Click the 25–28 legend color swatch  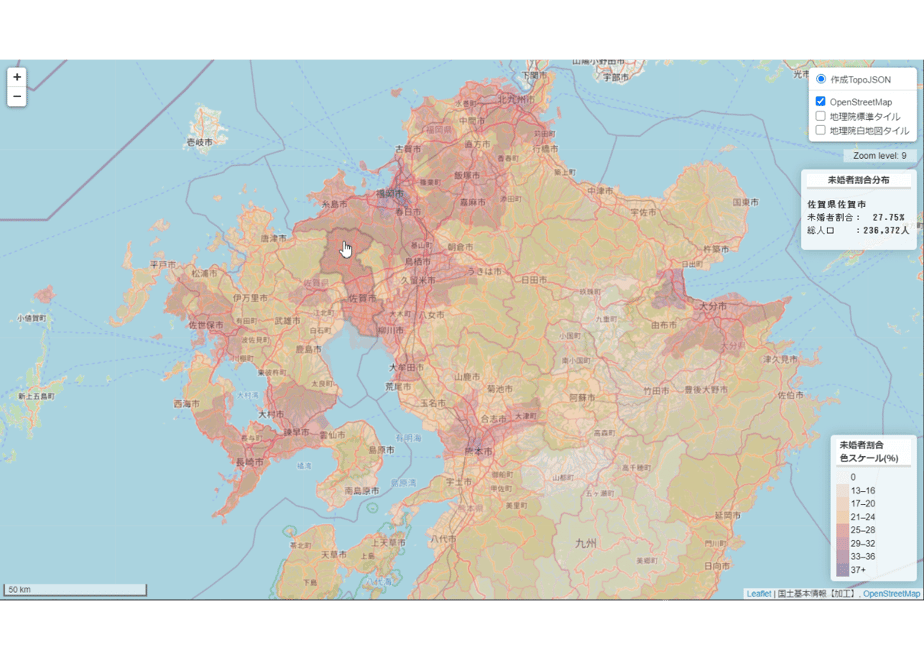(x=843, y=530)
